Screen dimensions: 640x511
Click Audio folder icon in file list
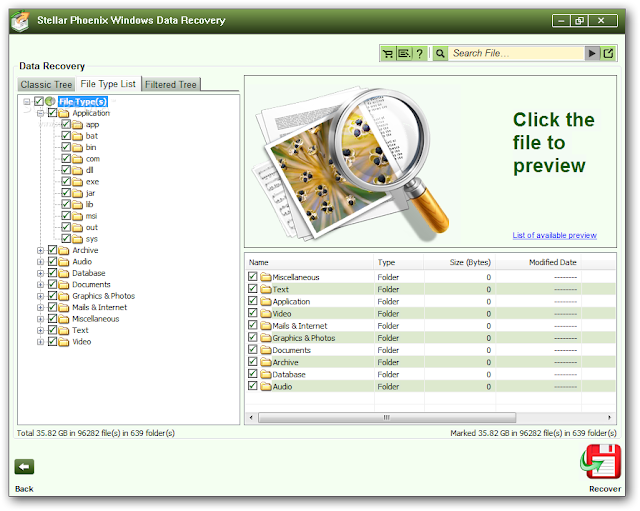coord(266,386)
